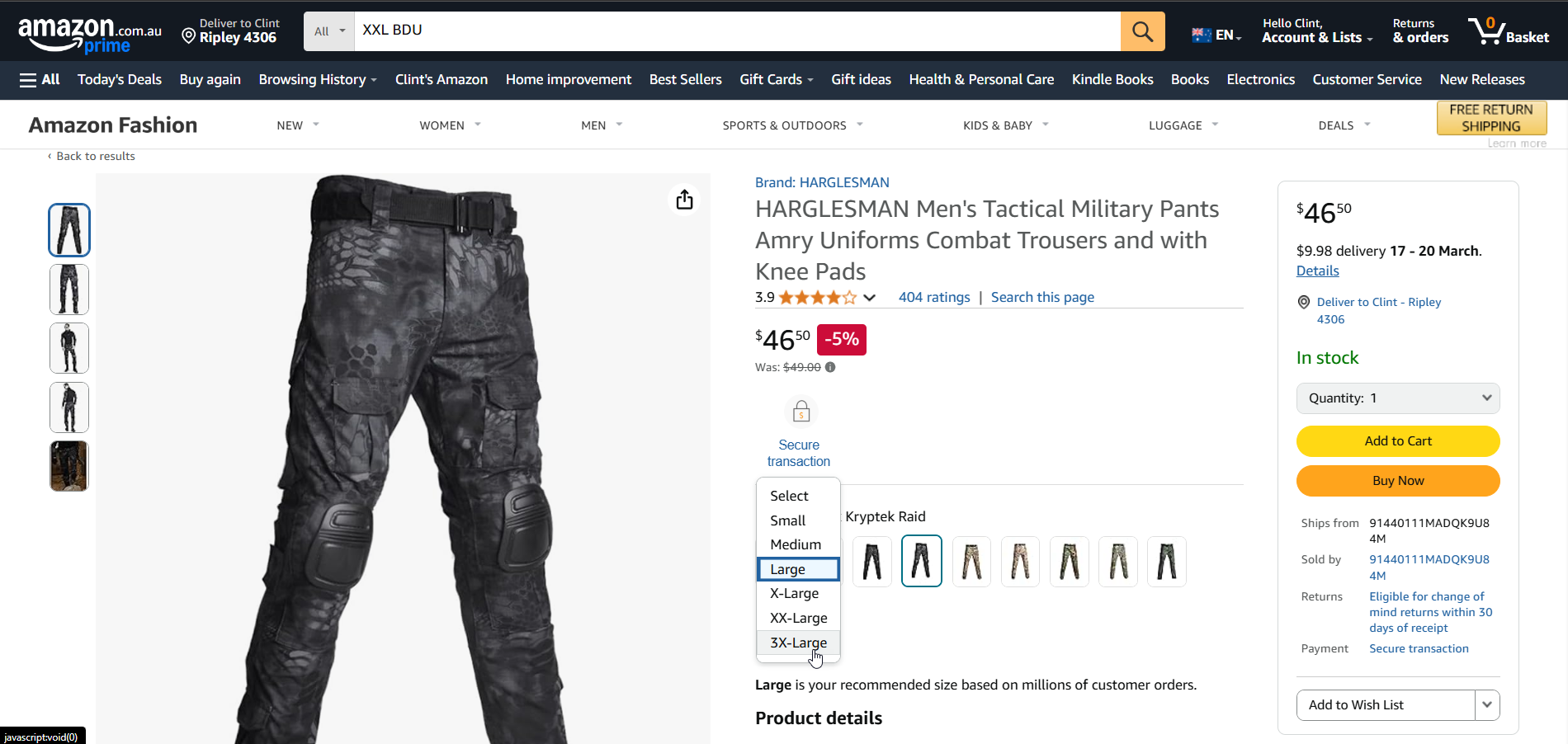The image size is (1568, 744).
Task: Click the Amazon.com.au prime logo
Action: (x=90, y=35)
